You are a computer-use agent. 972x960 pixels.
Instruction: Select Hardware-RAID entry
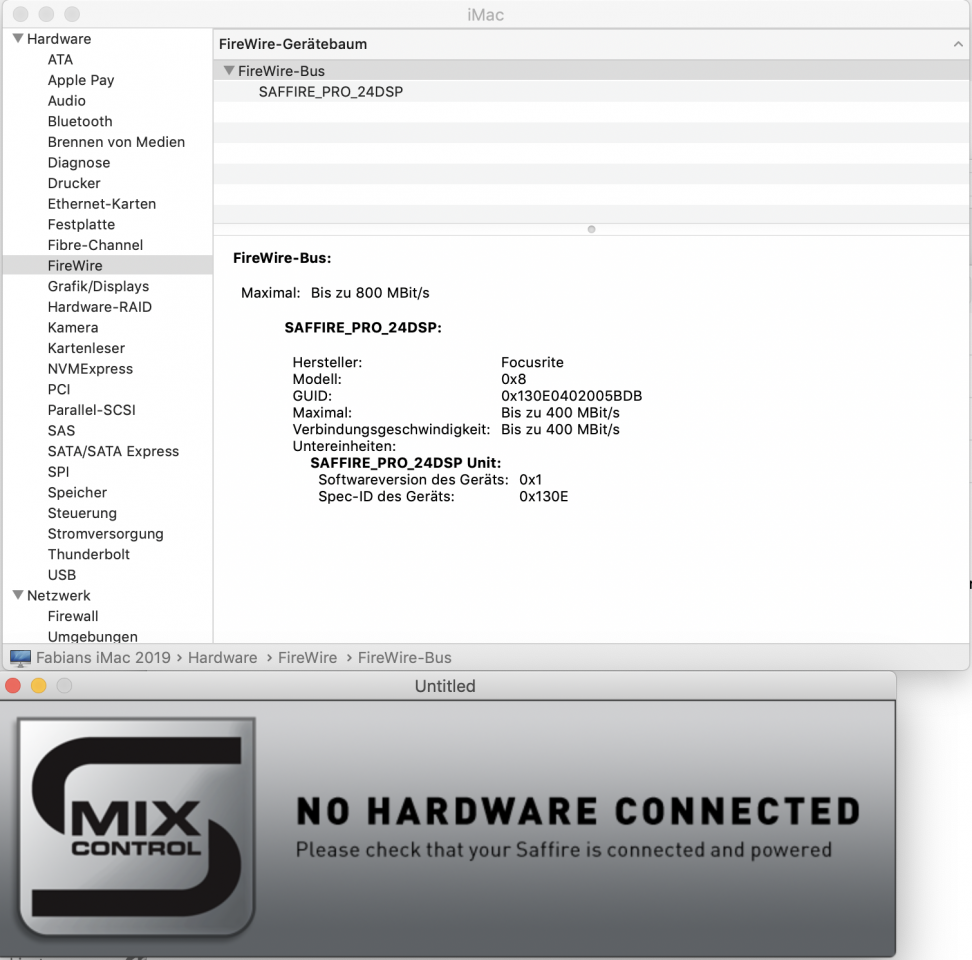coord(99,307)
